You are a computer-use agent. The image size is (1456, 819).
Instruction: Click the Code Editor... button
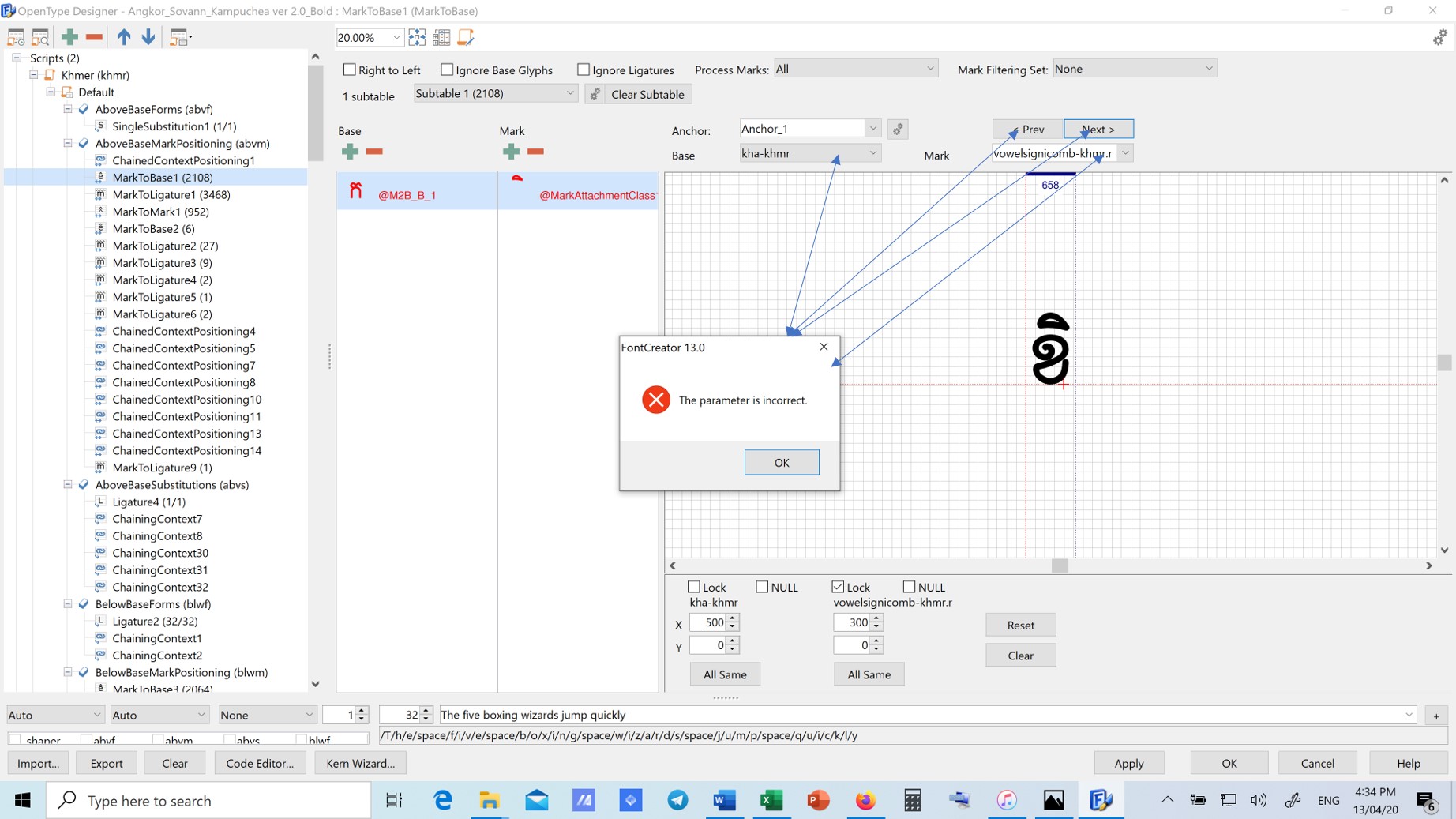coord(260,763)
